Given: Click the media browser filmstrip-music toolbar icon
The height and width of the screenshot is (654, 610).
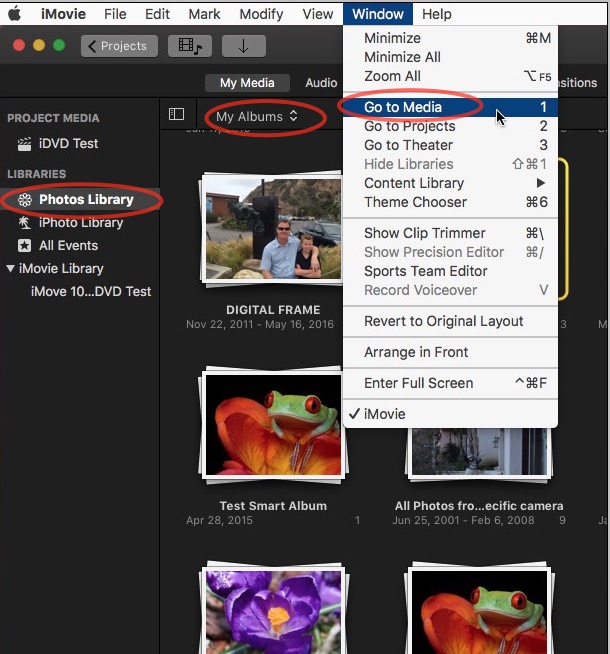Looking at the screenshot, I should coord(190,46).
